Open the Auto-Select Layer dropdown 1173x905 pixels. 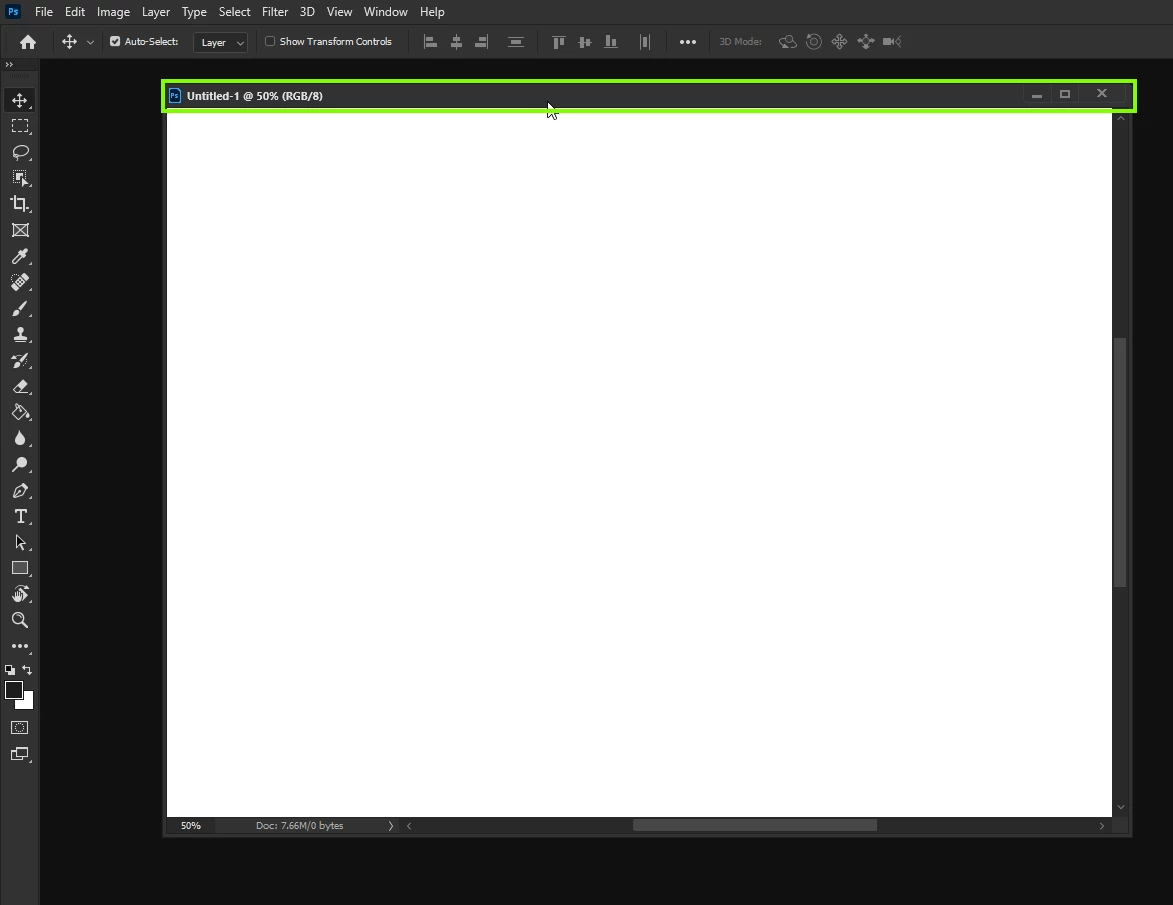tap(220, 43)
